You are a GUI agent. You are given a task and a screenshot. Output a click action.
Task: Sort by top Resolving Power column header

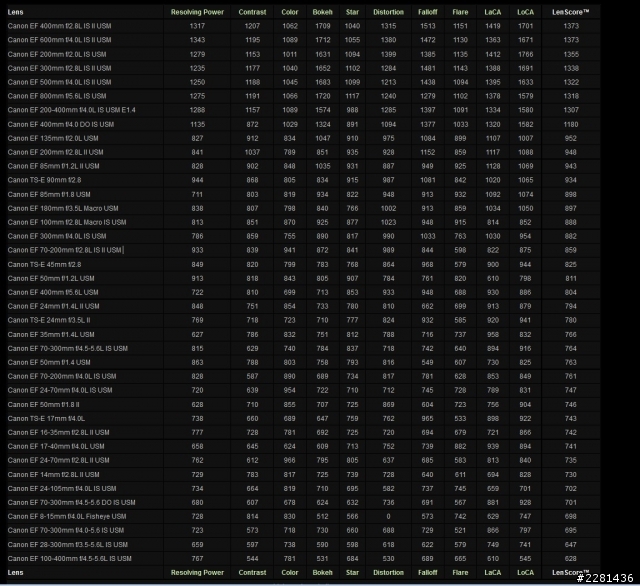click(x=197, y=12)
